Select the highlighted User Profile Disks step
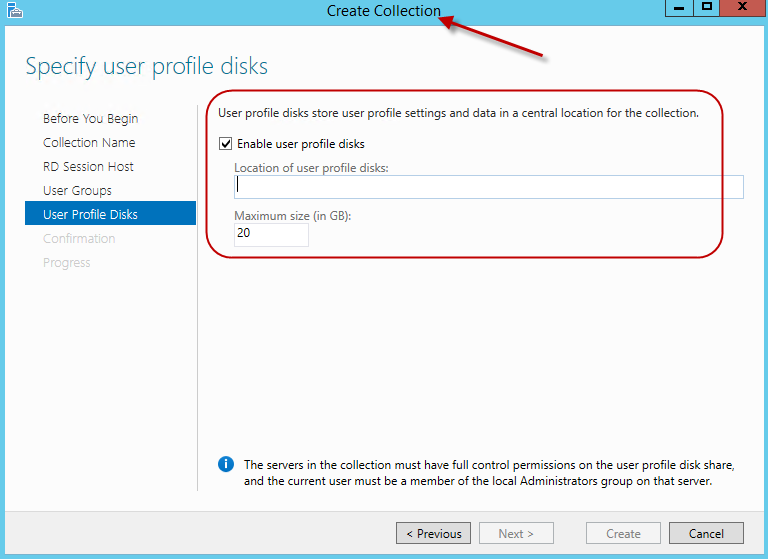The width and height of the screenshot is (768, 559). coord(90,215)
